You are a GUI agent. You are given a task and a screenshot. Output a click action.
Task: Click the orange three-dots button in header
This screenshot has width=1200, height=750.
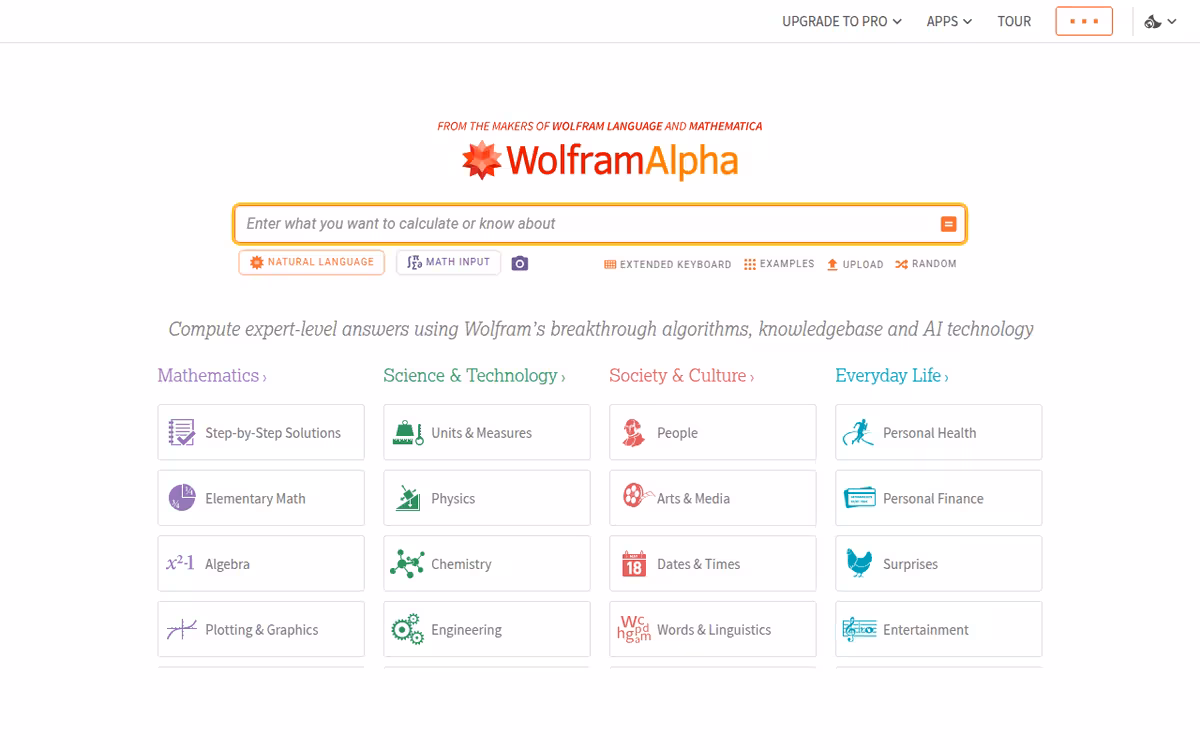point(1084,21)
